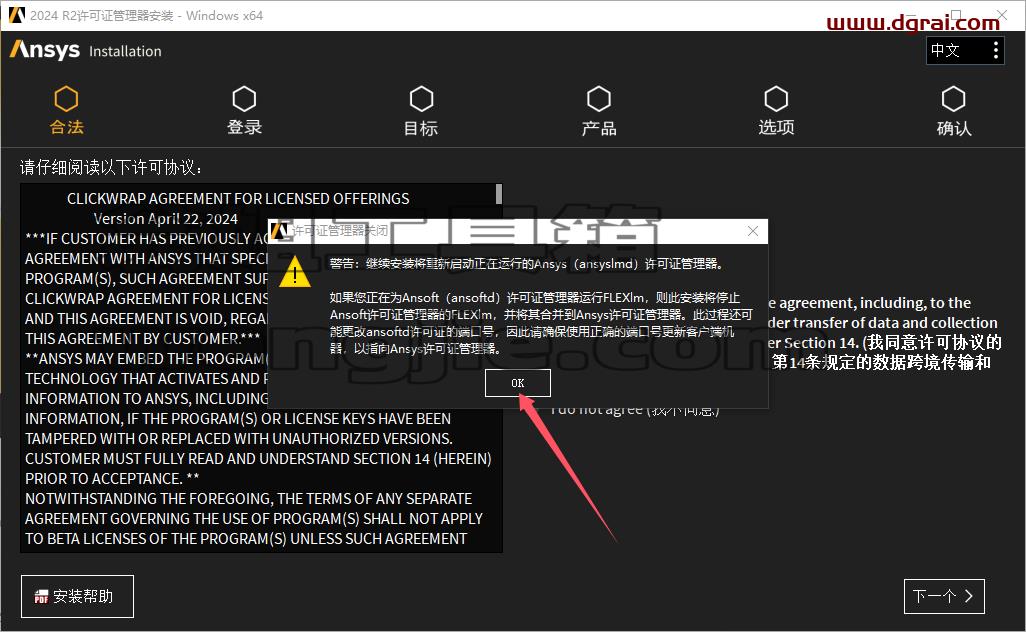Close the 许可证管理器关闭 dialog
1026x632 pixels.
click(753, 231)
